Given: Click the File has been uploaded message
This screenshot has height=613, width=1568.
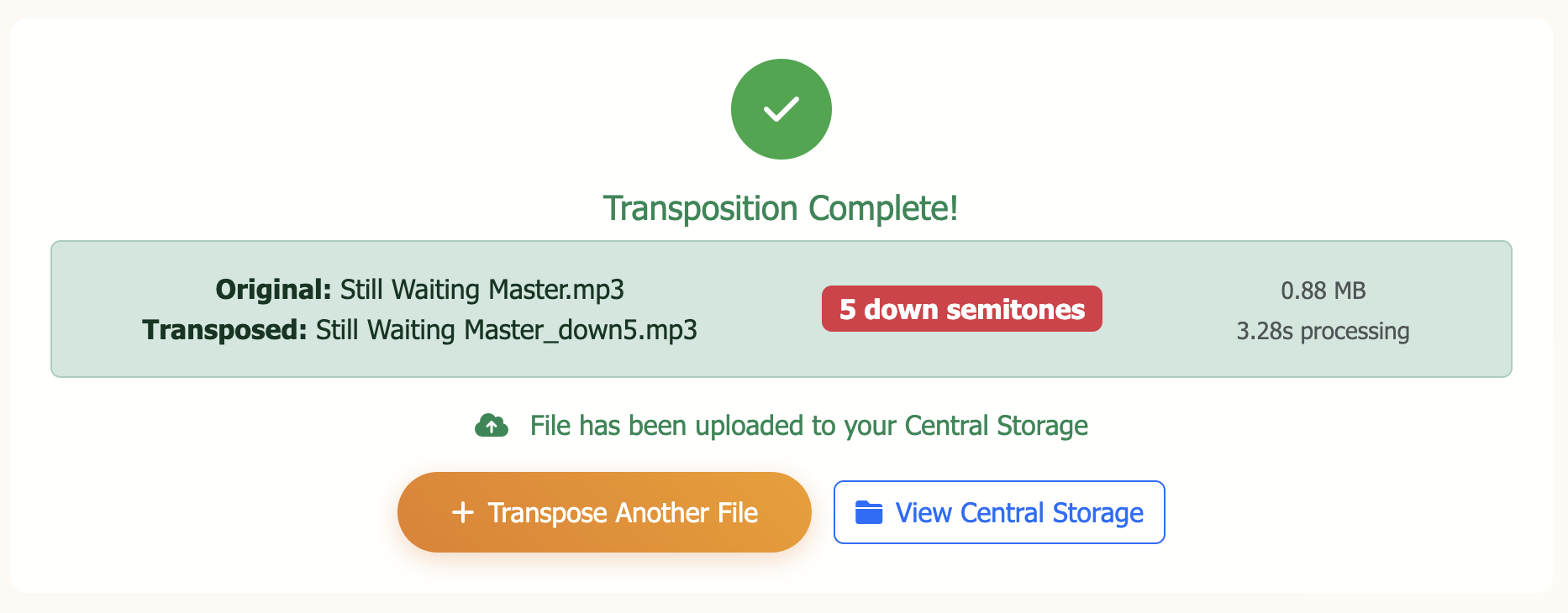Looking at the screenshot, I should pyautogui.click(x=808, y=426).
